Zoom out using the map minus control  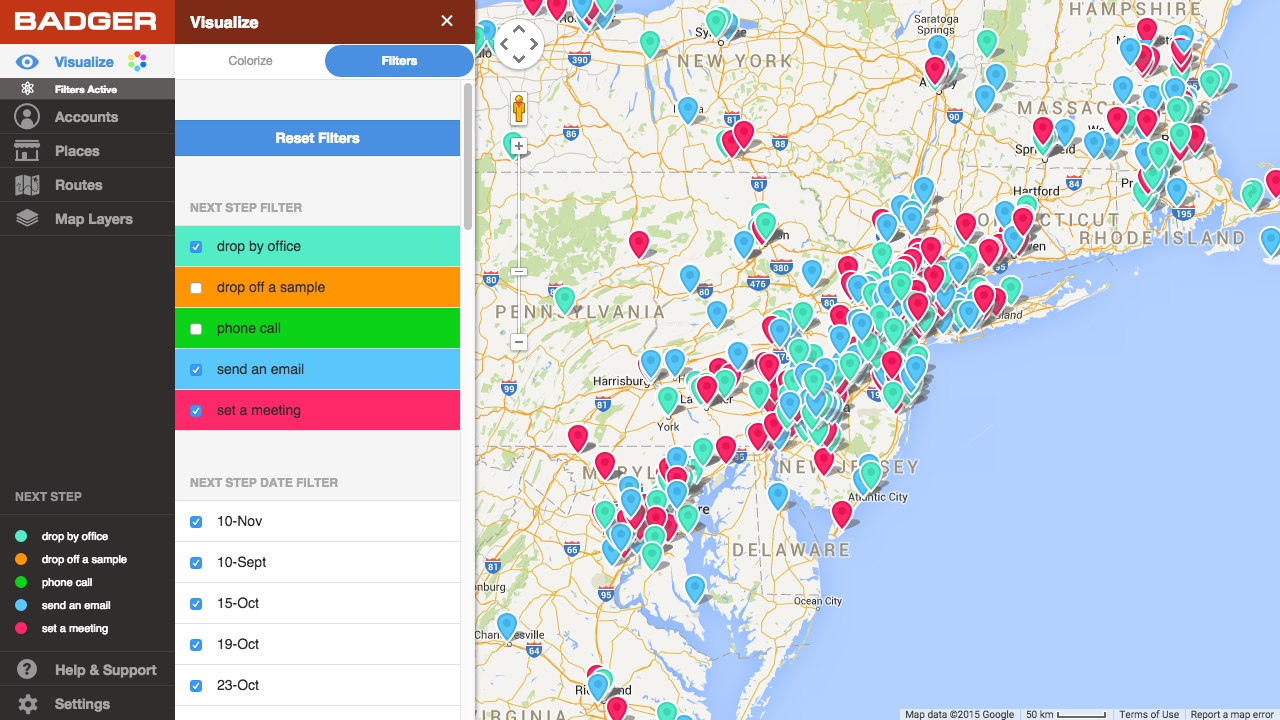pyautogui.click(x=518, y=341)
